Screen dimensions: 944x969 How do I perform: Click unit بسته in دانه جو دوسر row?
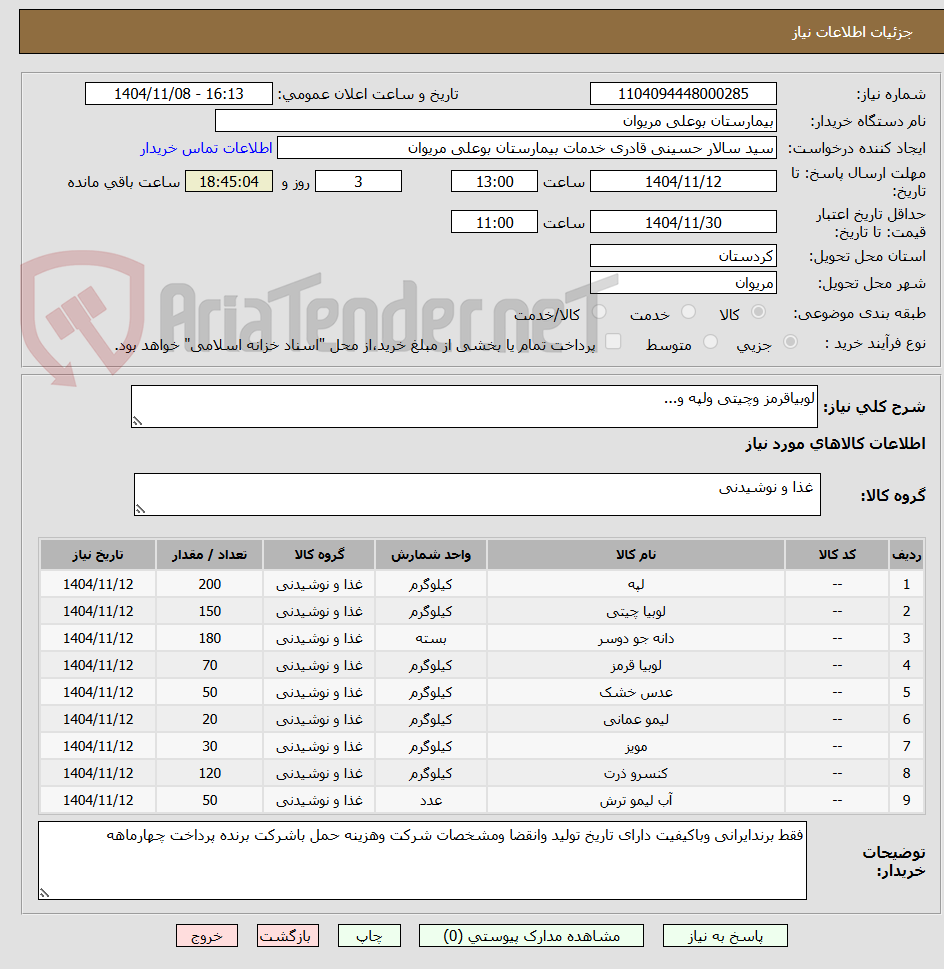[431, 638]
